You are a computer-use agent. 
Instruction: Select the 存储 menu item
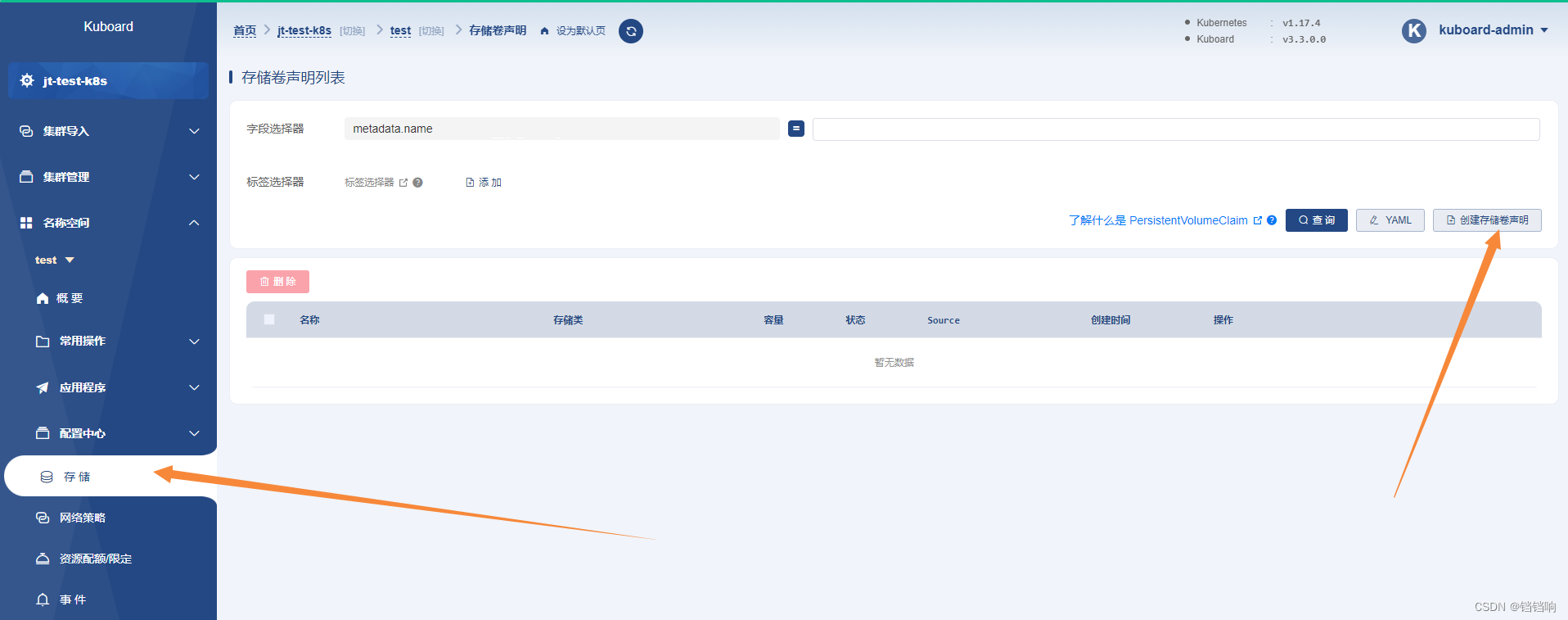tap(110, 477)
